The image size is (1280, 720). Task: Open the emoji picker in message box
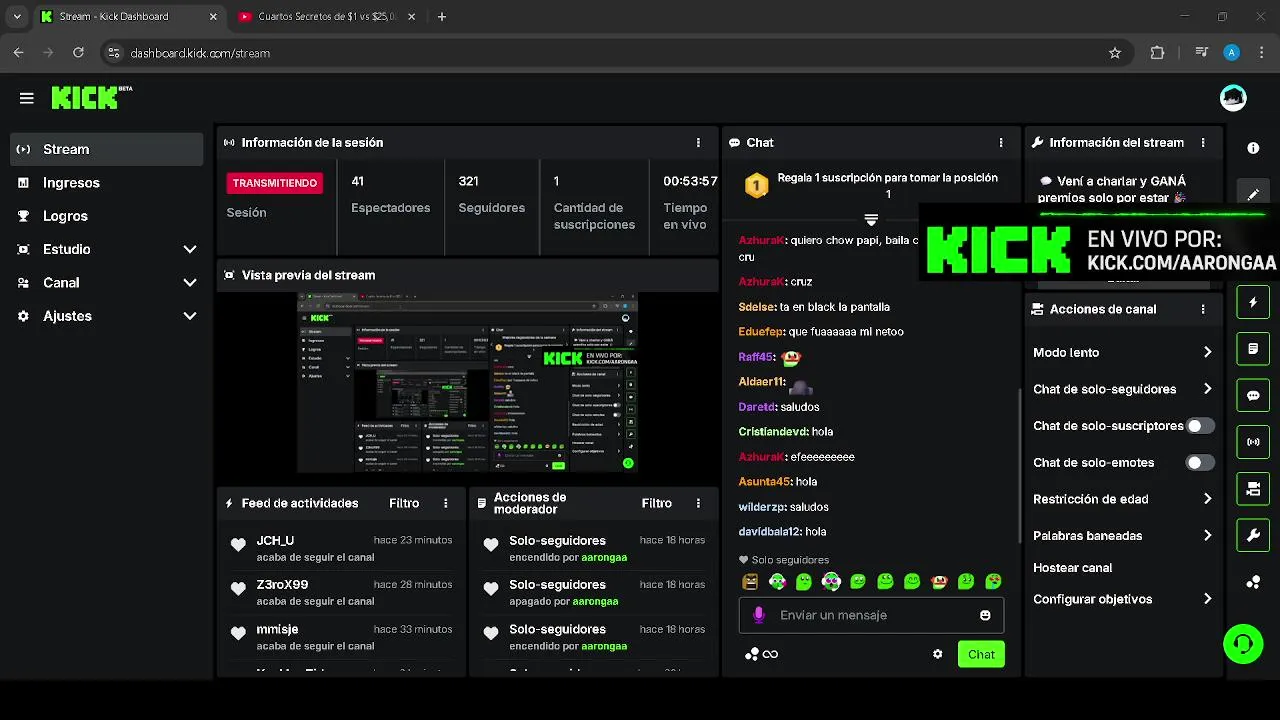pyautogui.click(x=985, y=615)
